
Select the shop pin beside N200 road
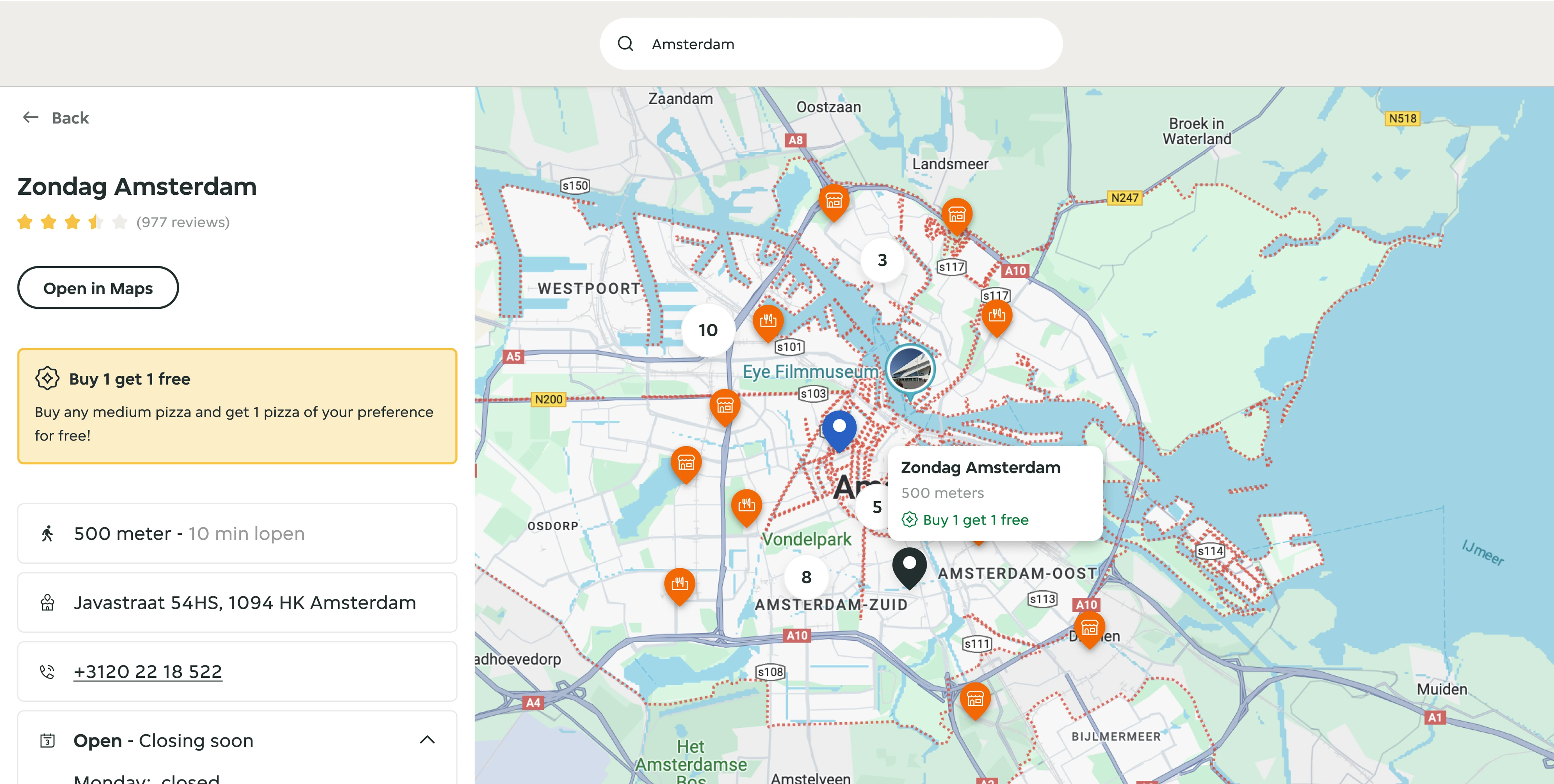[725, 408]
